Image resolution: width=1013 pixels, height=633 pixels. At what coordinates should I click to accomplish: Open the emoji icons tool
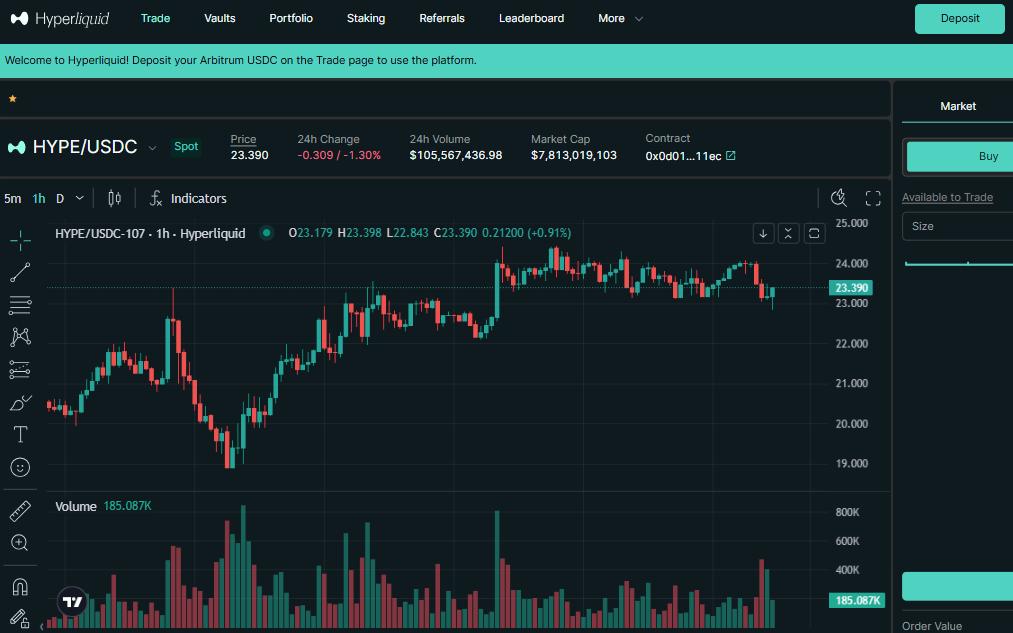click(x=20, y=467)
